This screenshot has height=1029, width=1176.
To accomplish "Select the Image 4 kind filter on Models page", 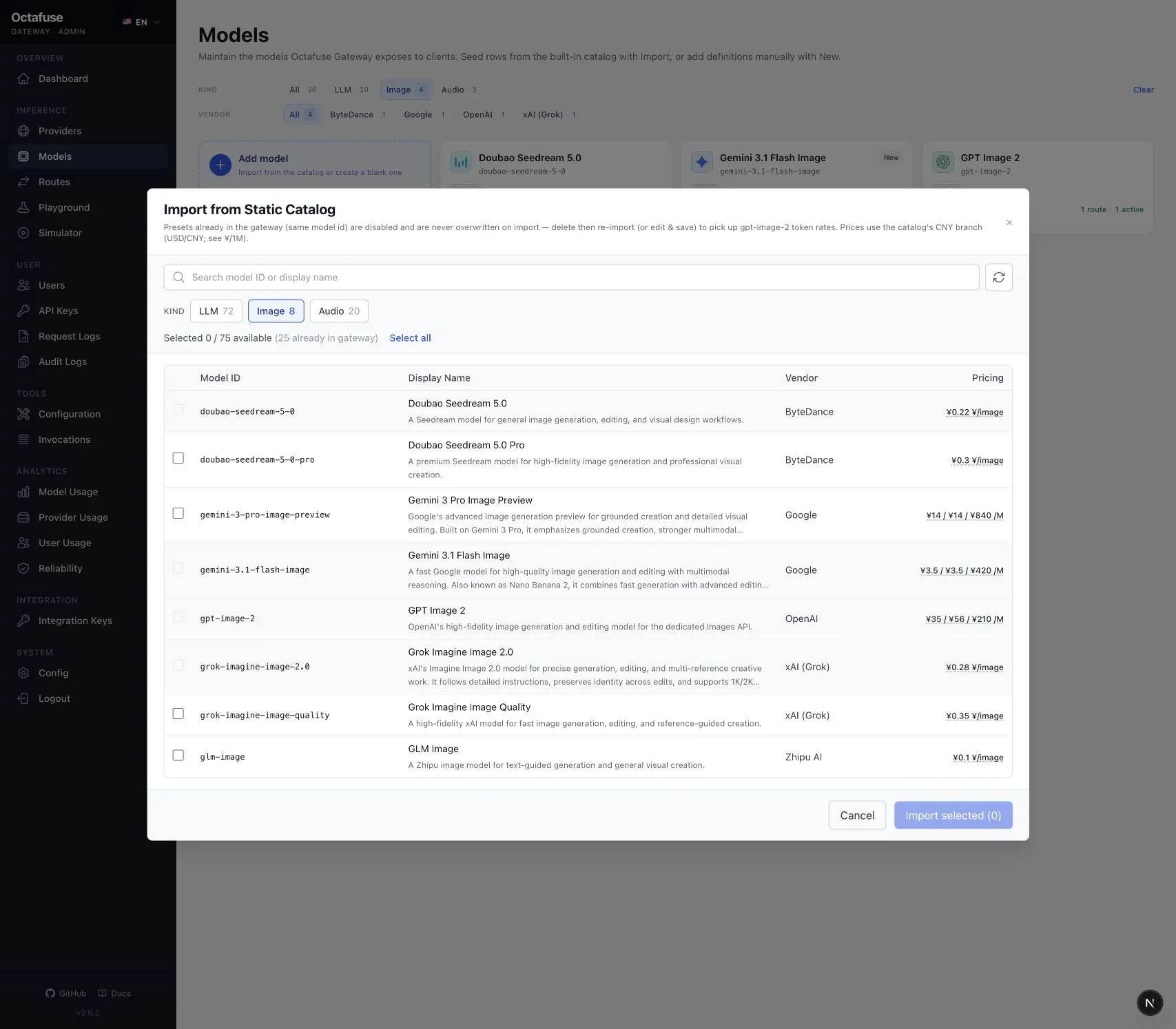I will (406, 90).
